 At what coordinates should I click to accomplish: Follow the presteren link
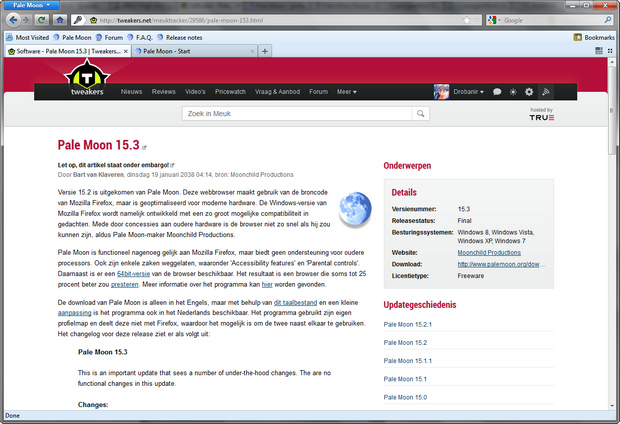tap(125, 284)
